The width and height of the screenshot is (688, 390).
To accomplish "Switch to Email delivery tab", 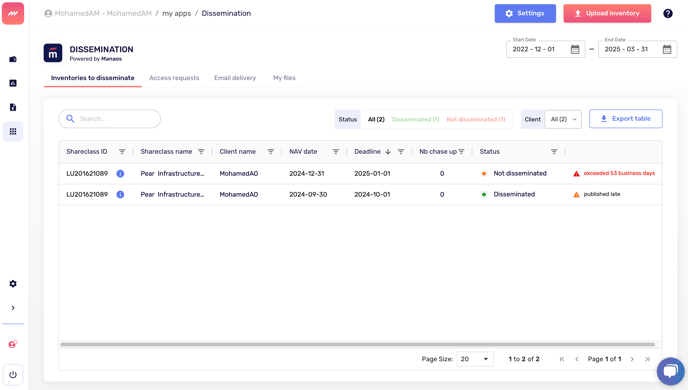I will click(x=235, y=78).
